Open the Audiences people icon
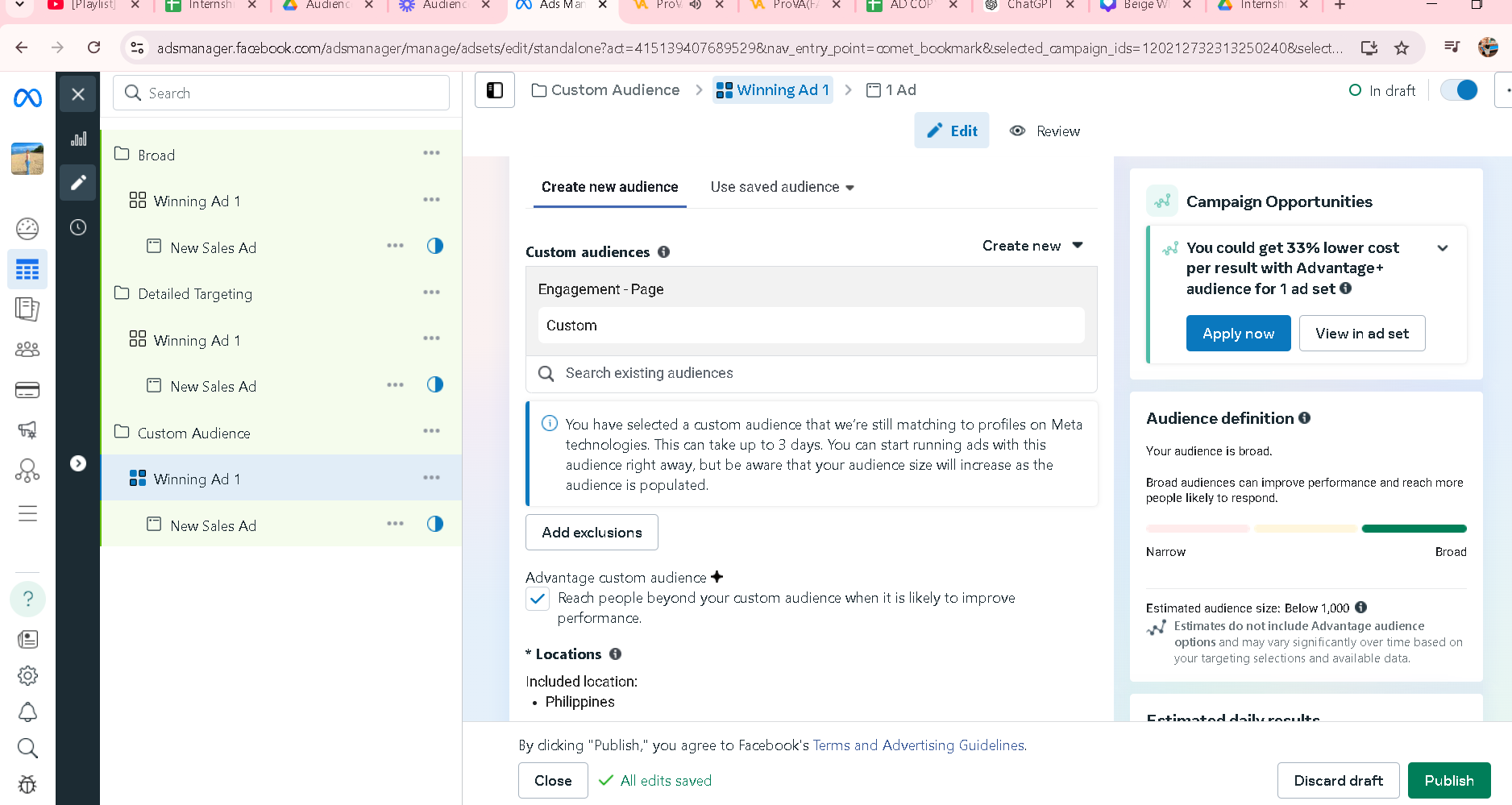 tap(27, 350)
